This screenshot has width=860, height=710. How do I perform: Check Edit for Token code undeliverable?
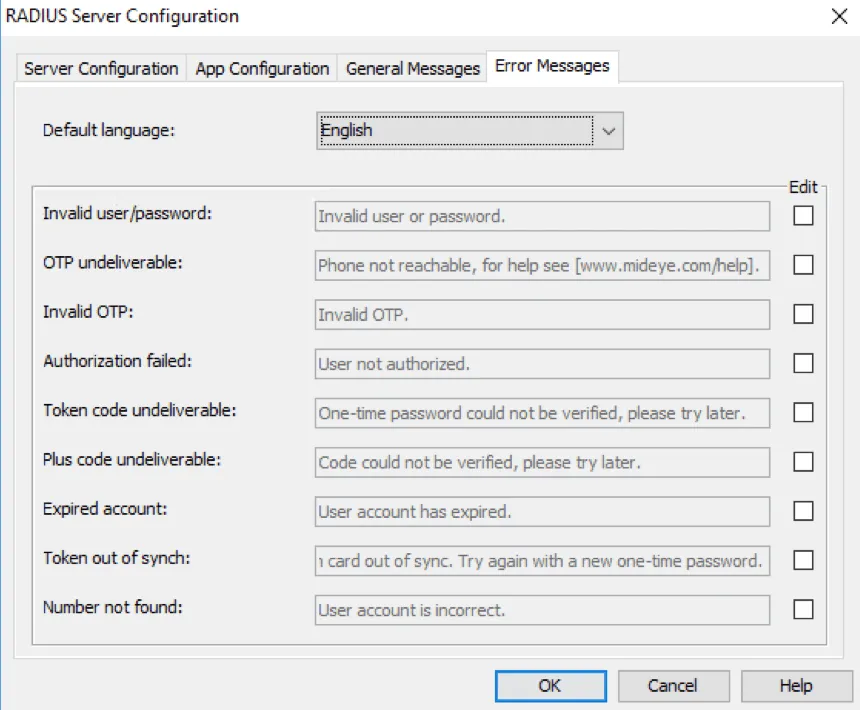tap(803, 412)
